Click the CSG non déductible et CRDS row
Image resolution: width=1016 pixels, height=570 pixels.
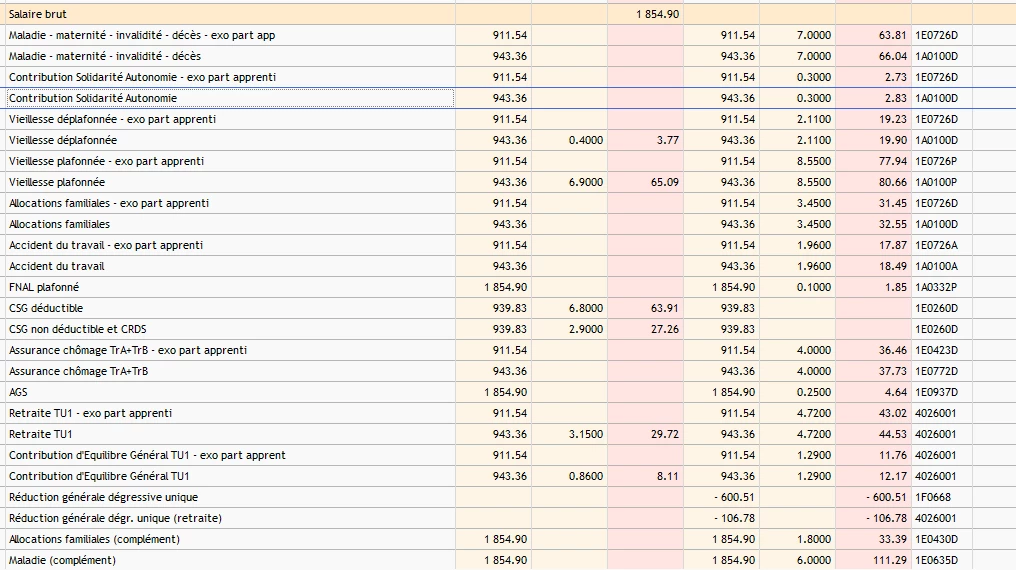pyautogui.click(x=78, y=329)
